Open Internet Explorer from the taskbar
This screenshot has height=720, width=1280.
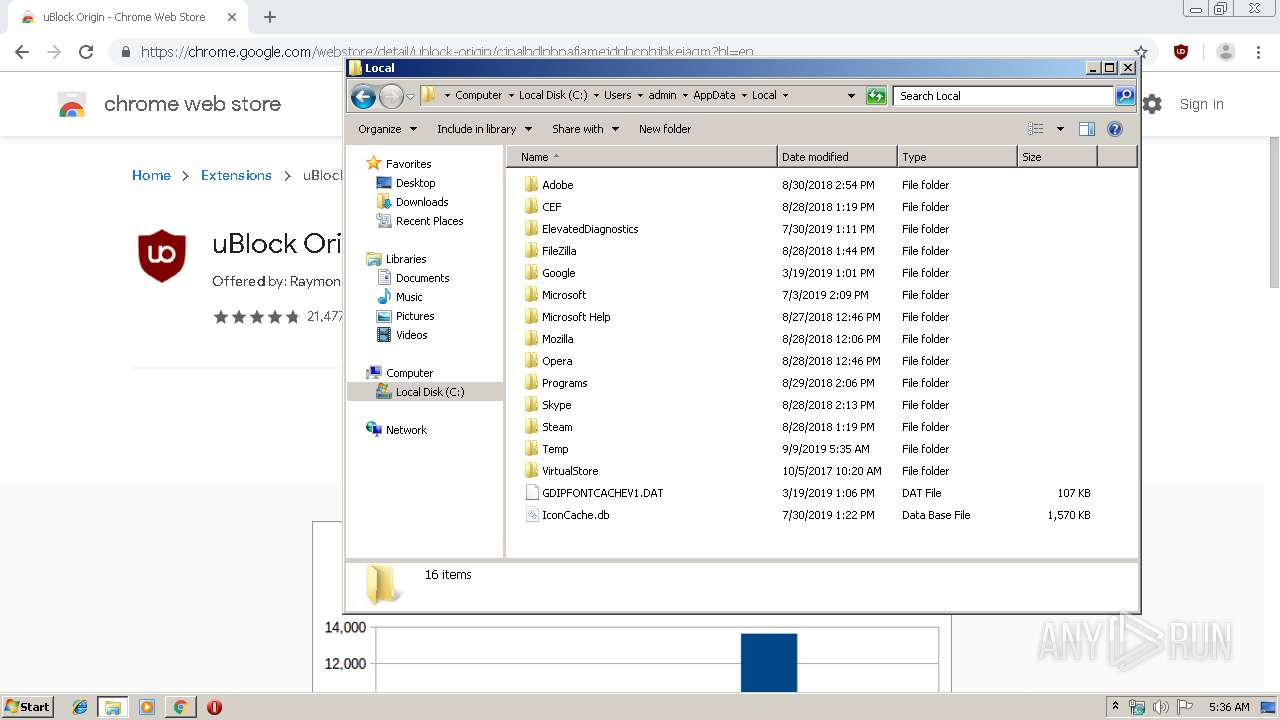(80, 707)
